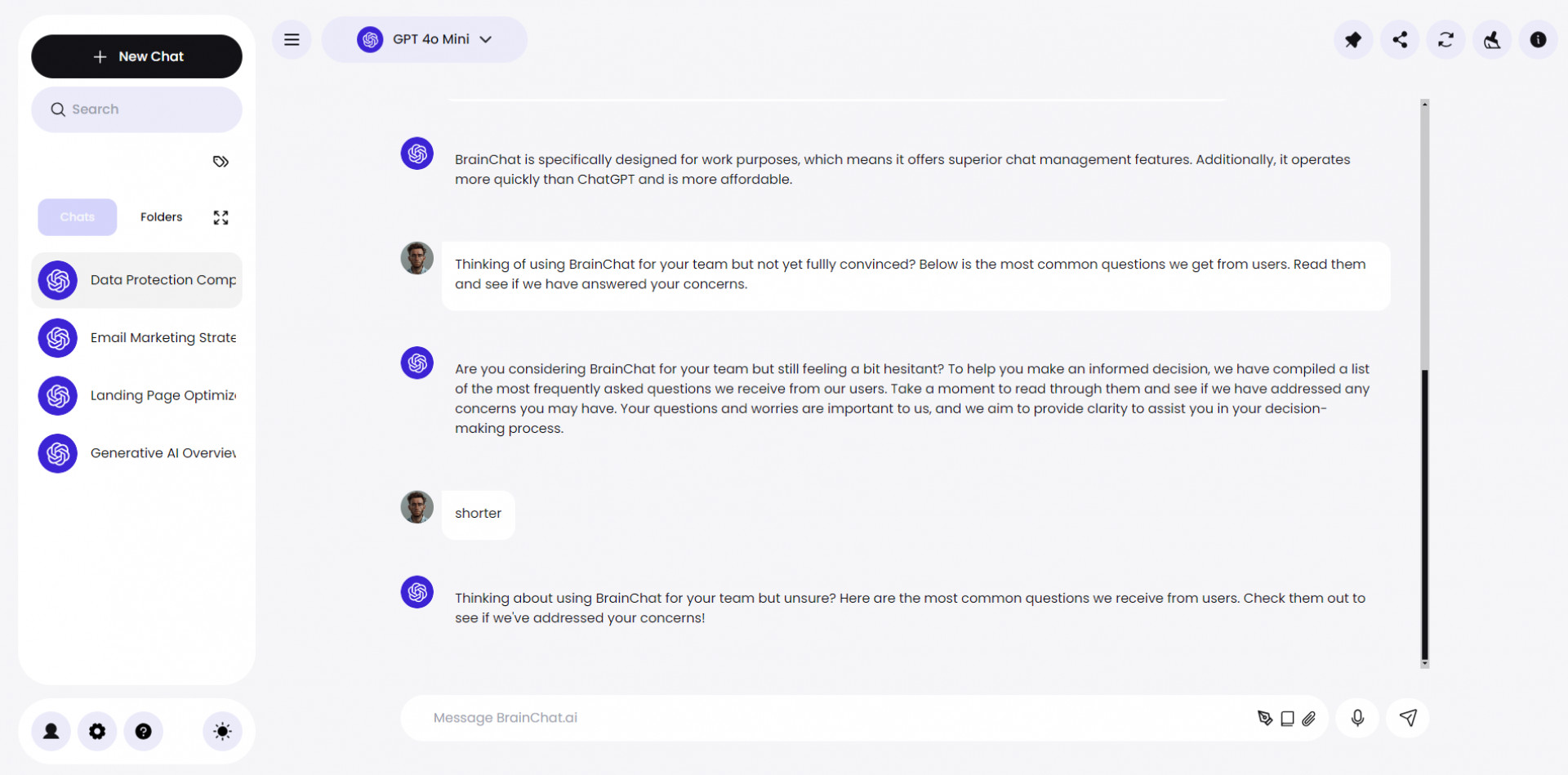Image resolution: width=1568 pixels, height=775 pixels.
Task: Toggle sidebar with hamburger menu icon
Action: coord(292,39)
